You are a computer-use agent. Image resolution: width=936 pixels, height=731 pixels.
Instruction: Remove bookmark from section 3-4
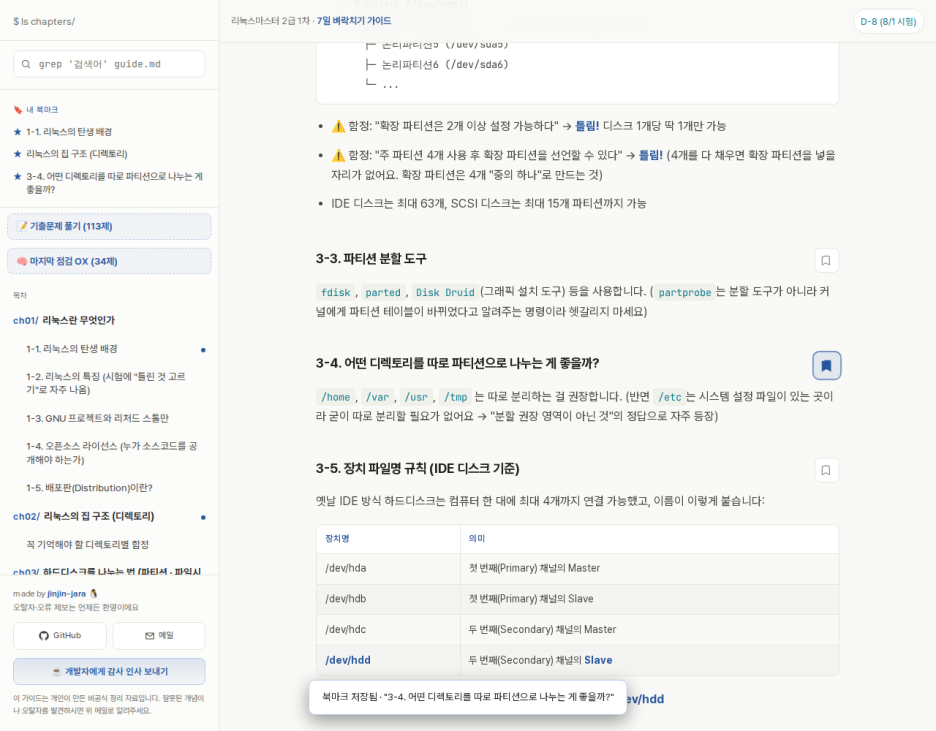(x=826, y=365)
